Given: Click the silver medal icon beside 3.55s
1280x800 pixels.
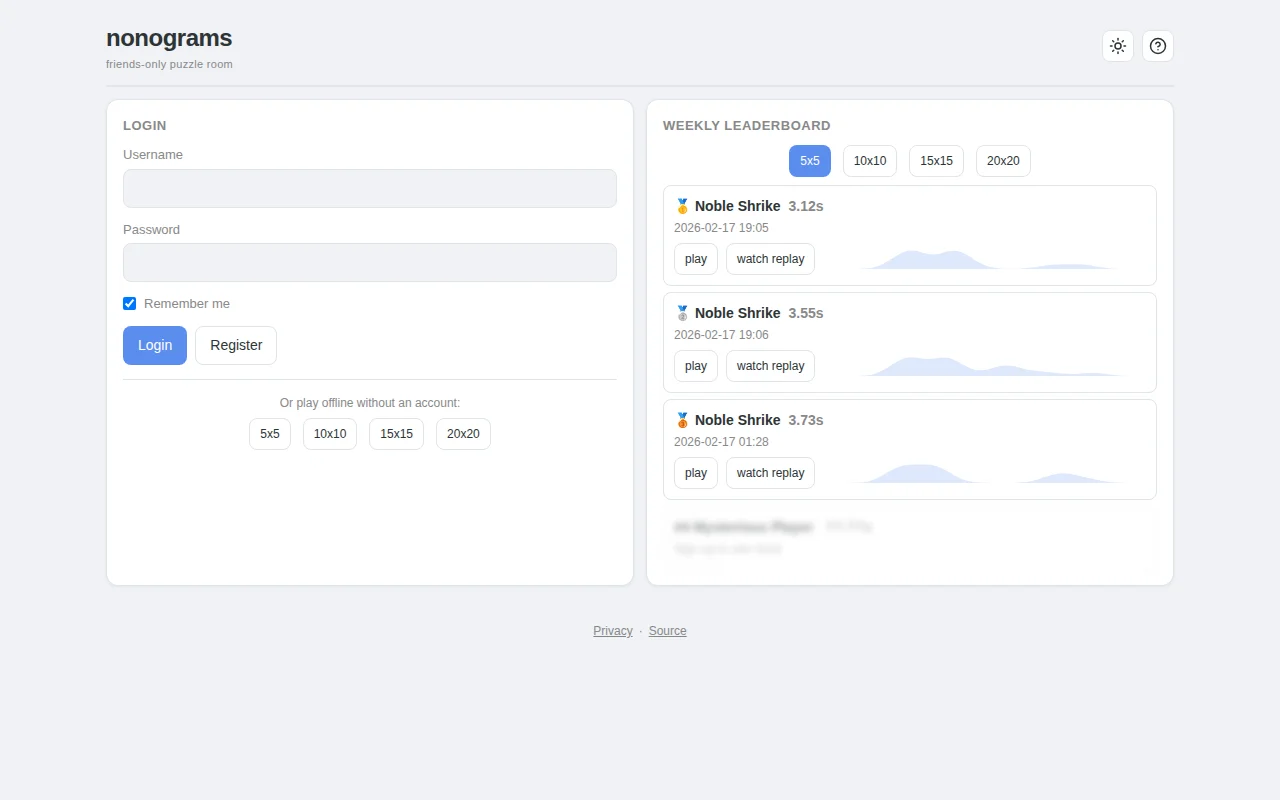Looking at the screenshot, I should tap(683, 313).
